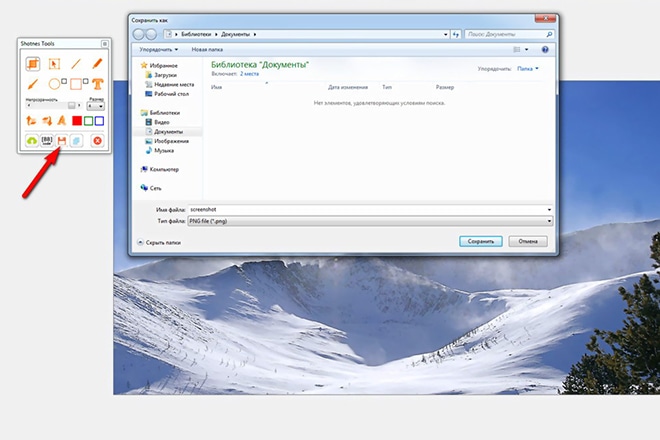Pick the red color swatch
The width and height of the screenshot is (660, 440).
coord(76,121)
